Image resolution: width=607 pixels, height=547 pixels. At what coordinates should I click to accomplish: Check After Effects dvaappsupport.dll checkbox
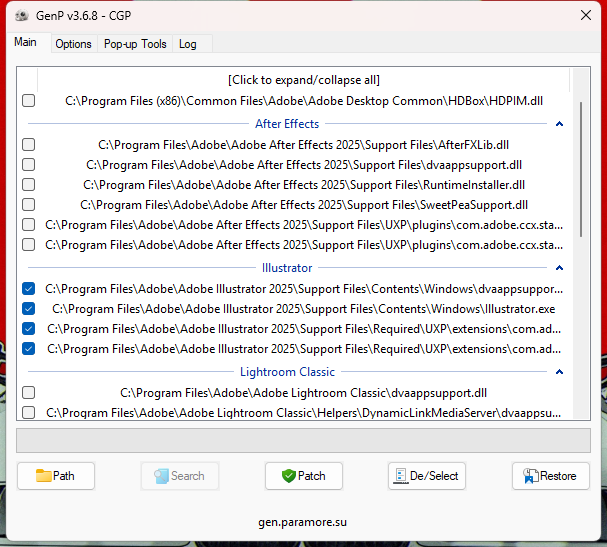click(29, 165)
